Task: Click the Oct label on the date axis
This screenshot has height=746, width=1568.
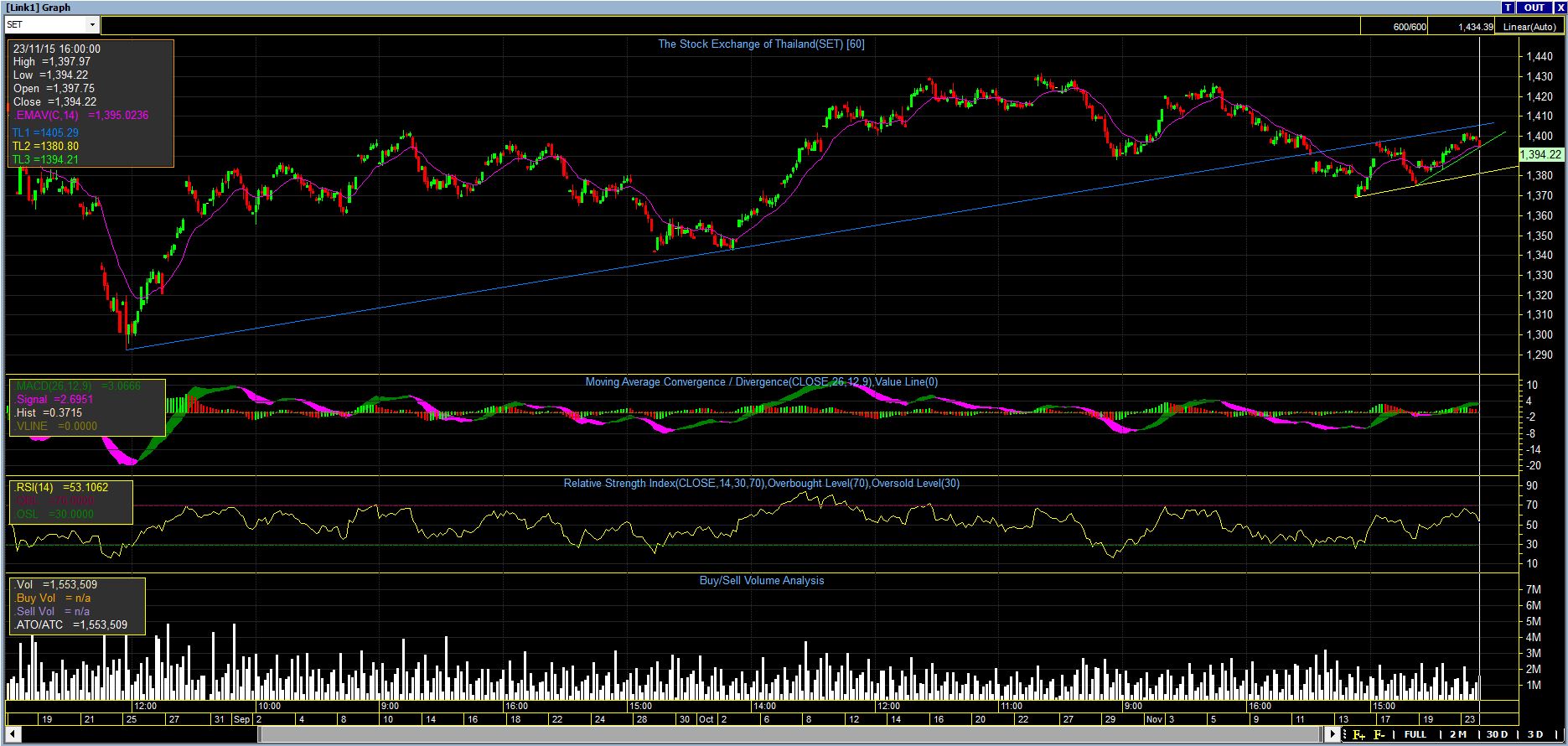Action: (706, 720)
